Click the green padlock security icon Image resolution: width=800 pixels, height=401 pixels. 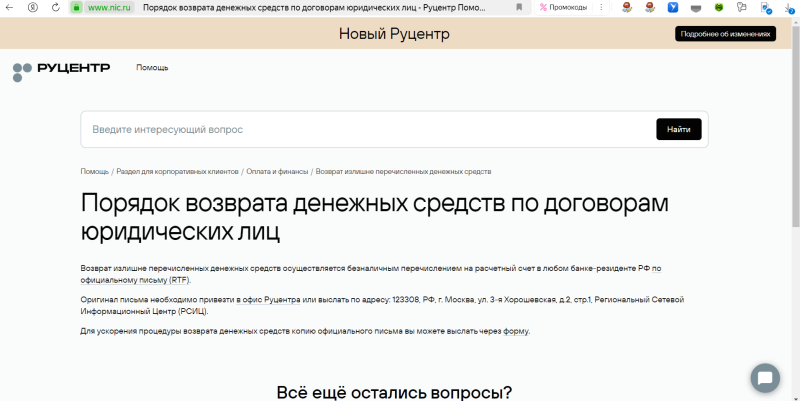point(76,7)
